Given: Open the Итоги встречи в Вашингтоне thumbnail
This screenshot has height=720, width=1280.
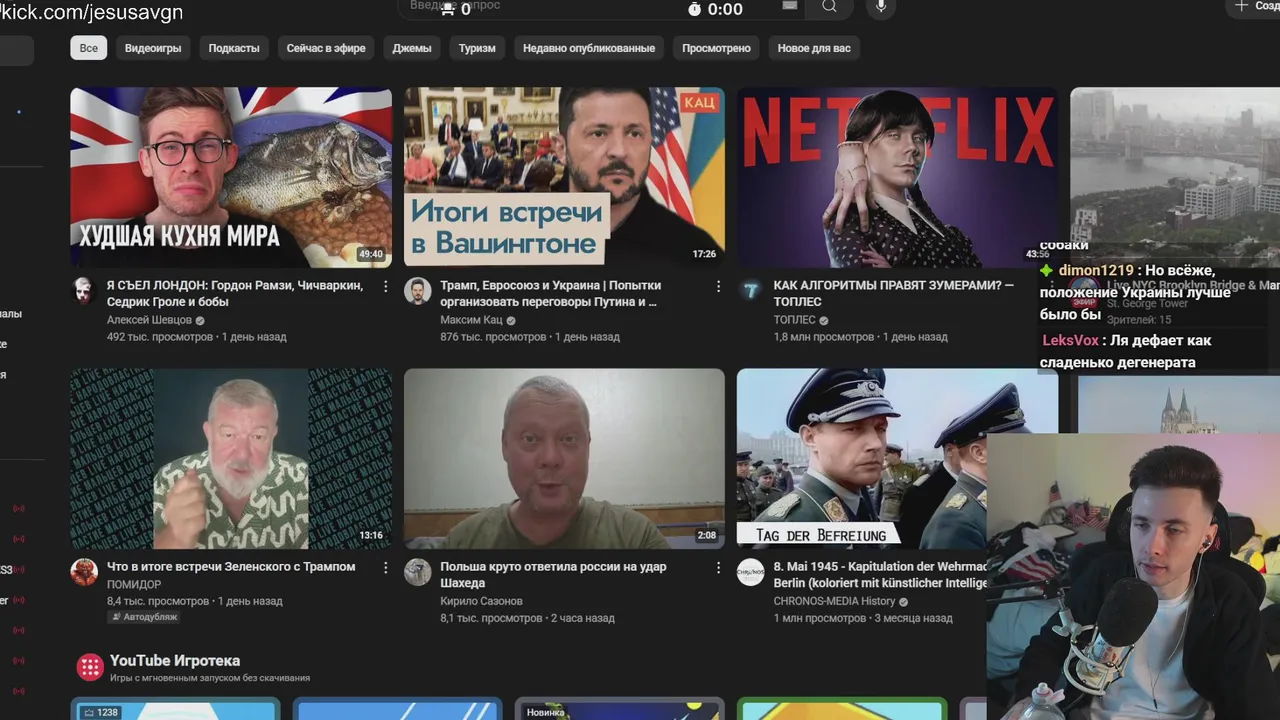Looking at the screenshot, I should pos(564,177).
